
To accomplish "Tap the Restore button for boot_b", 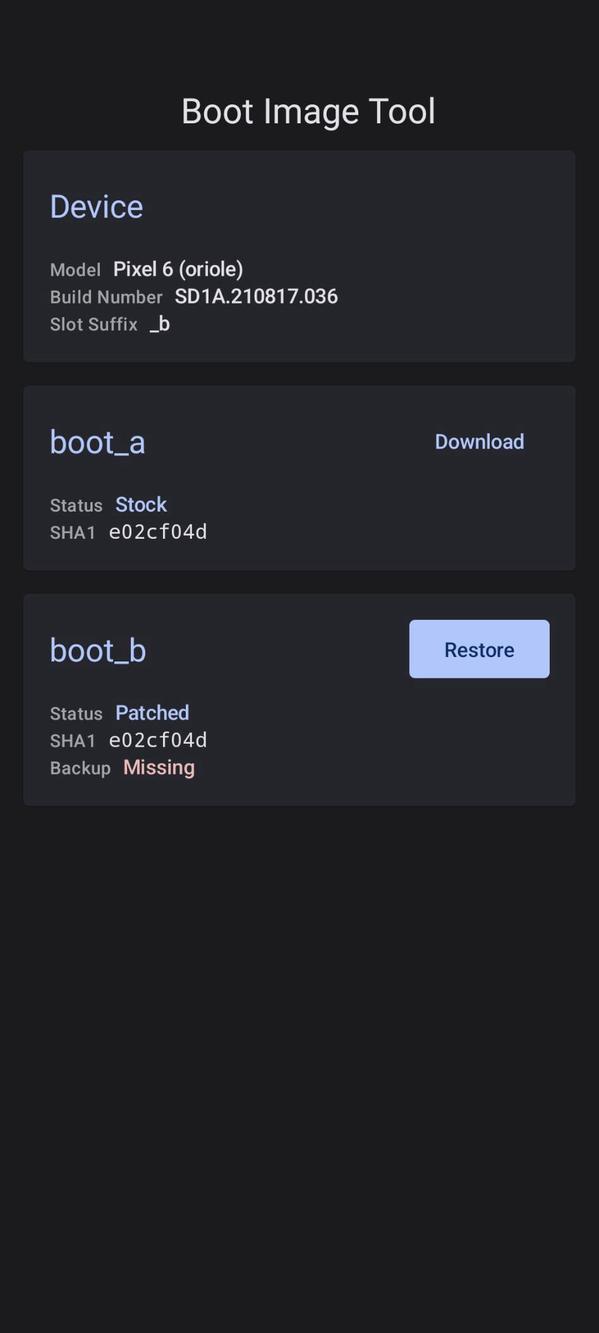I will 479,649.
